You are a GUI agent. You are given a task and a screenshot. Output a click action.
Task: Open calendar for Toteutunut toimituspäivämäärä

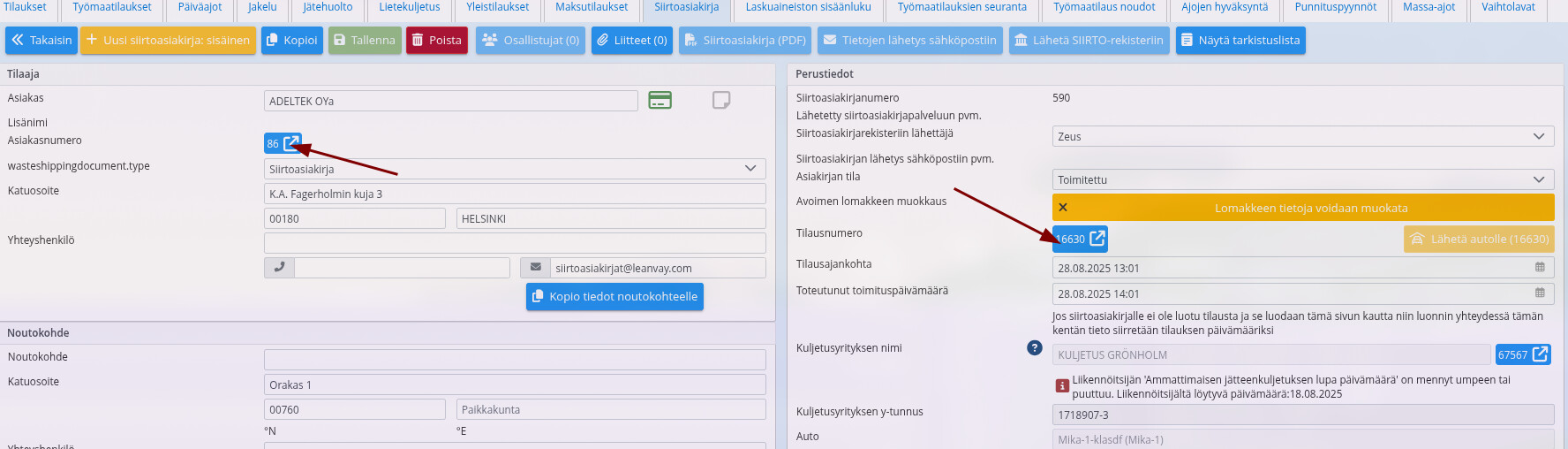click(x=1540, y=293)
